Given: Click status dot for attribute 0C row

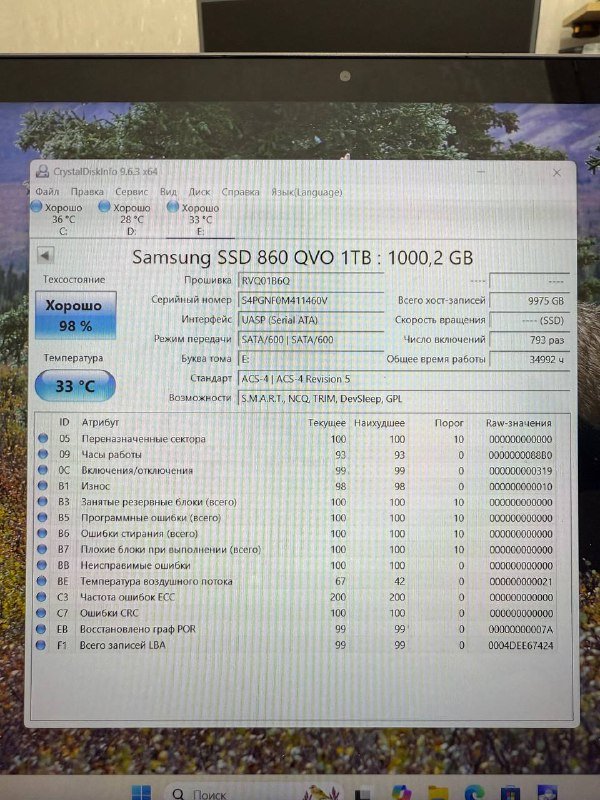Looking at the screenshot, I should coord(43,470).
